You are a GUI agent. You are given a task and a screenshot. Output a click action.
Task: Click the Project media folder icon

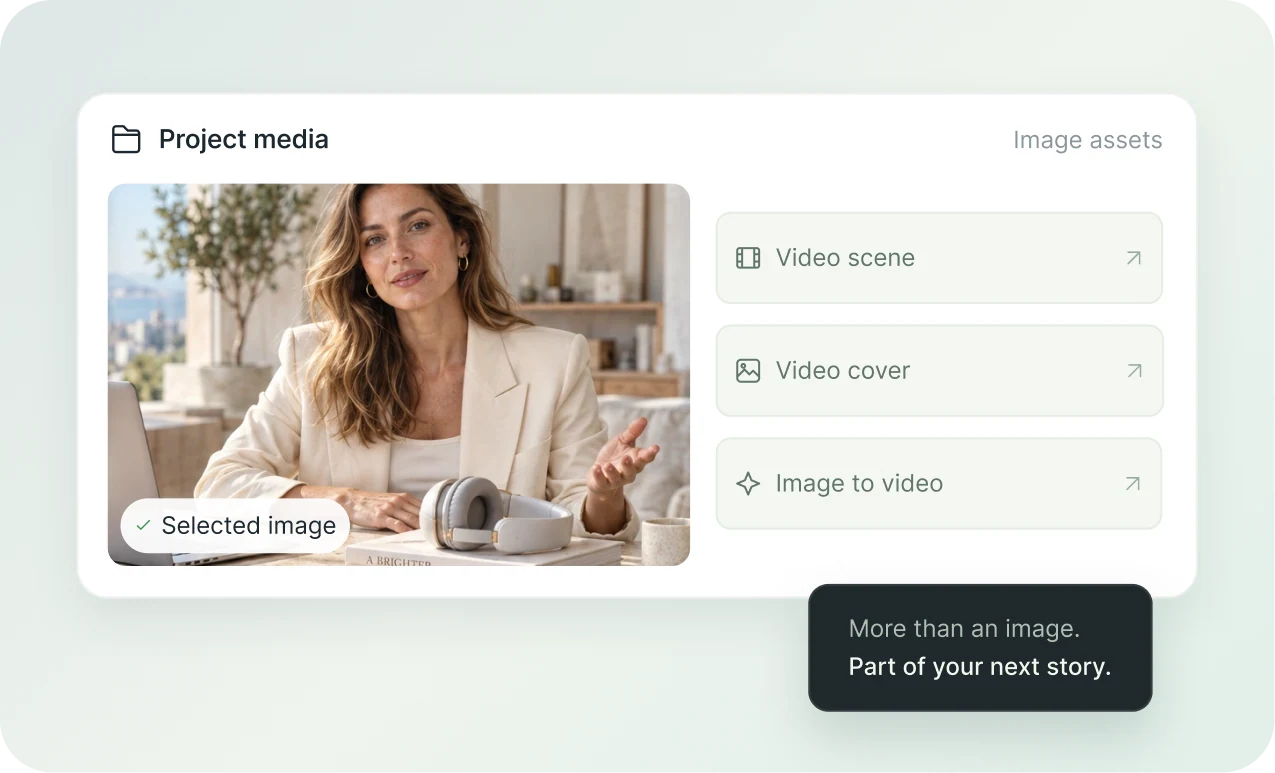(126, 139)
